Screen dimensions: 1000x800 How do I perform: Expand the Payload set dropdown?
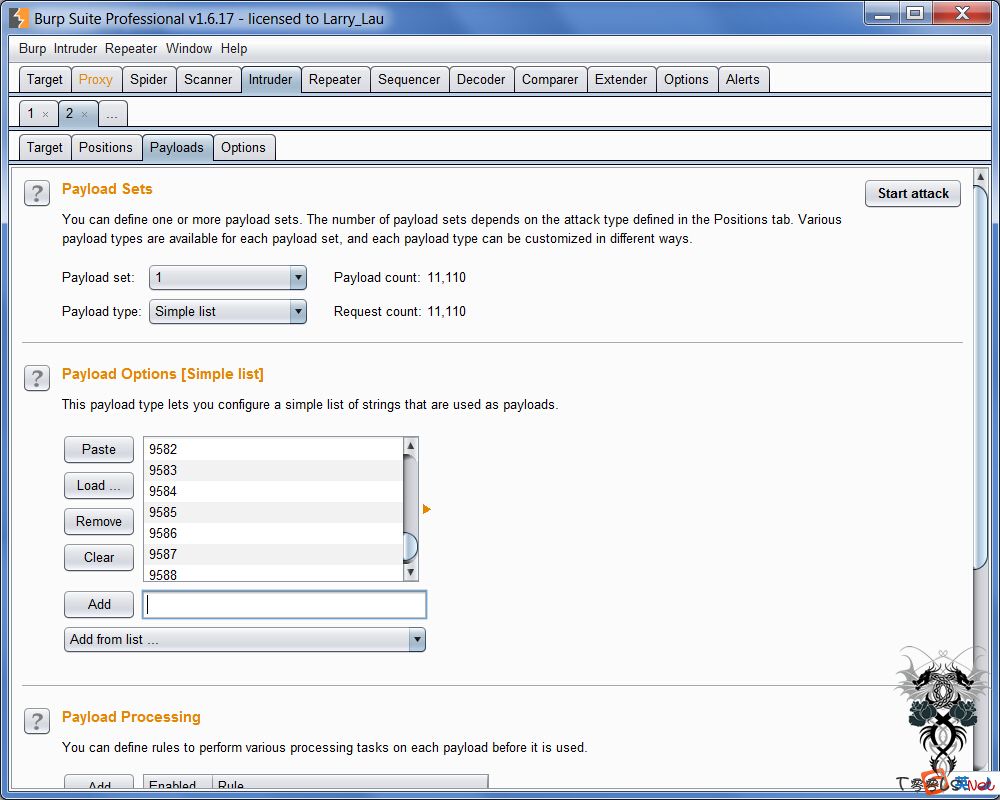click(x=297, y=277)
